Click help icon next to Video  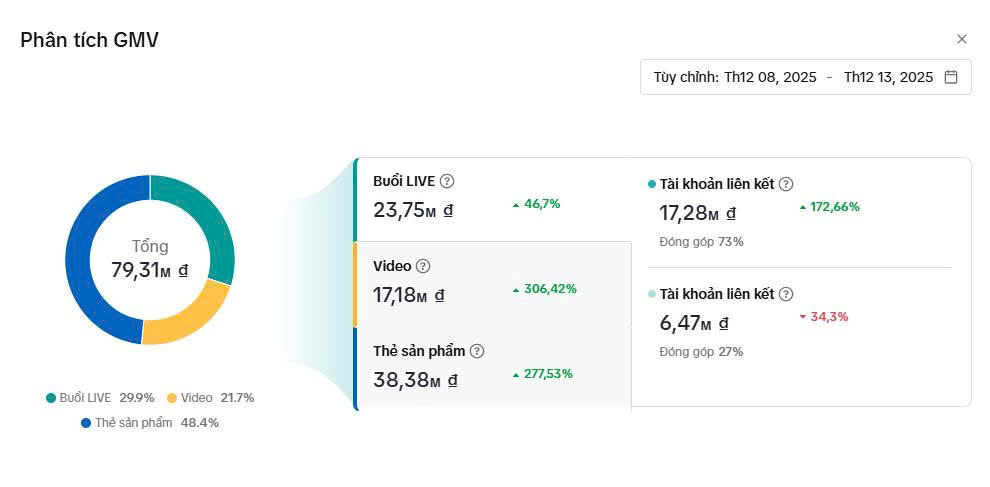[423, 266]
